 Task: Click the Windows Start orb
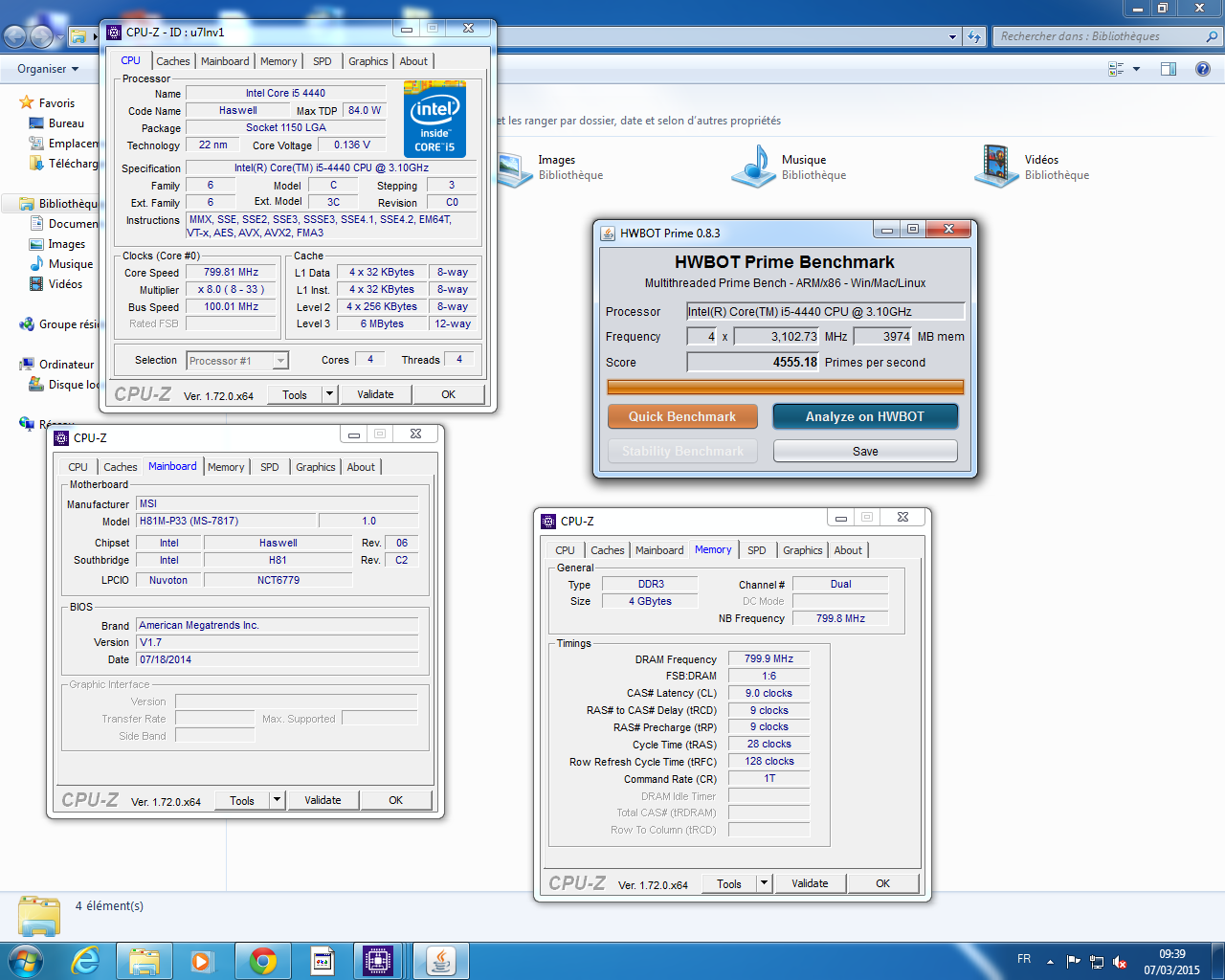tap(24, 960)
